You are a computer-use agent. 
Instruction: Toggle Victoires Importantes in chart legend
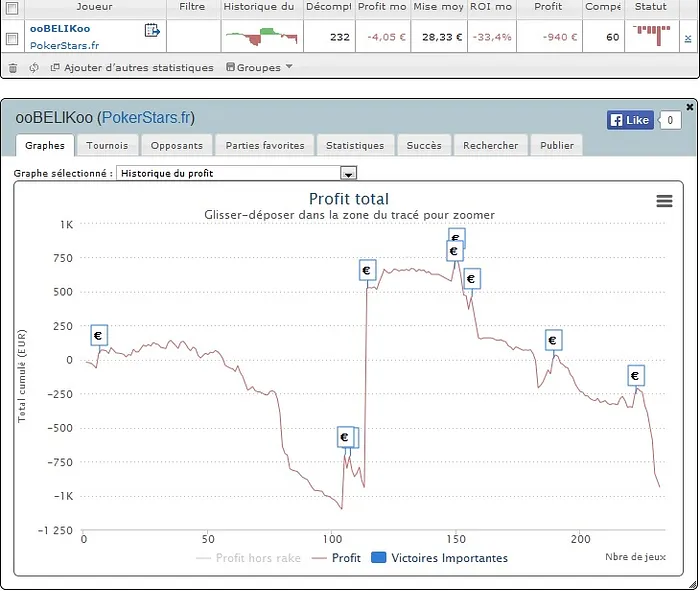point(439,558)
